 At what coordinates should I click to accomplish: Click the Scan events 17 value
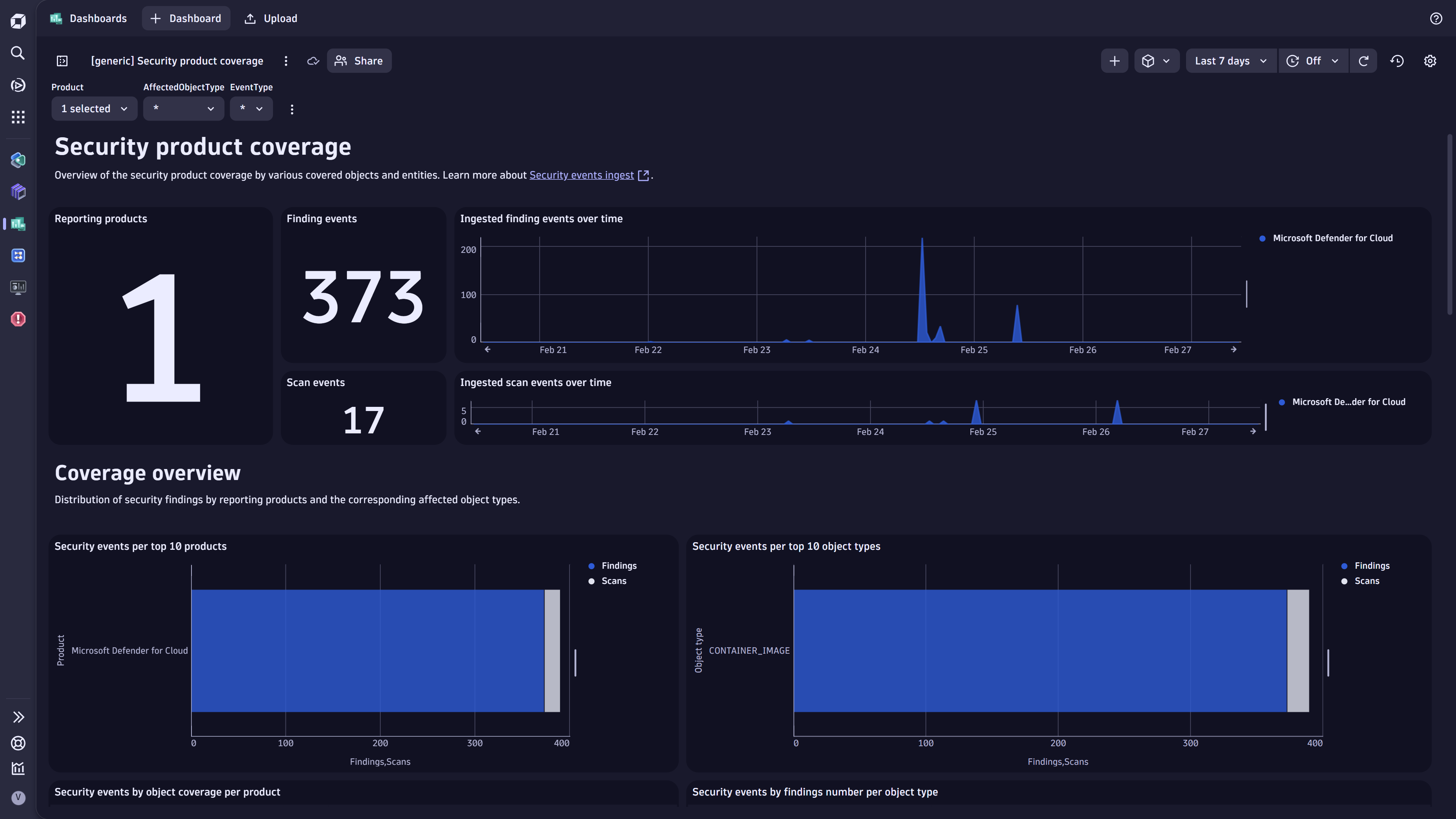point(364,420)
